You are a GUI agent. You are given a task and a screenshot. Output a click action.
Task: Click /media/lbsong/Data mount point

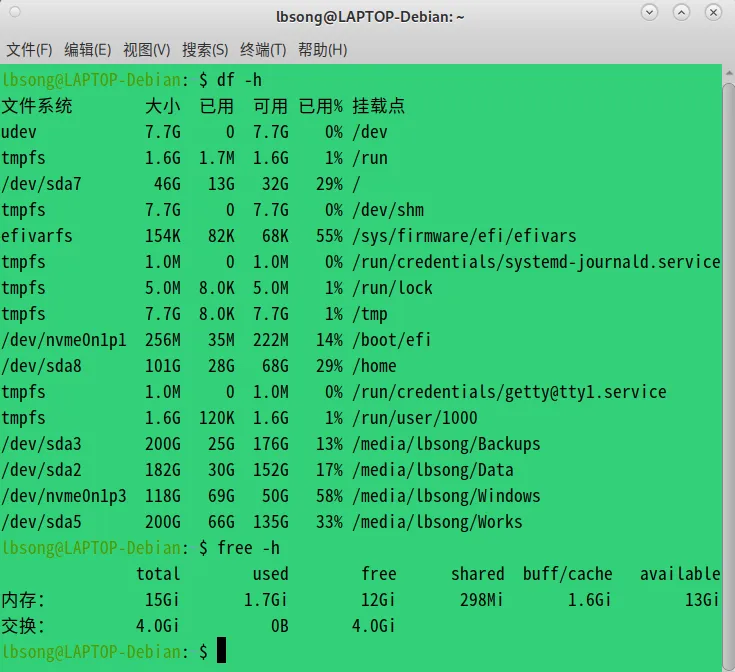[x=433, y=470]
